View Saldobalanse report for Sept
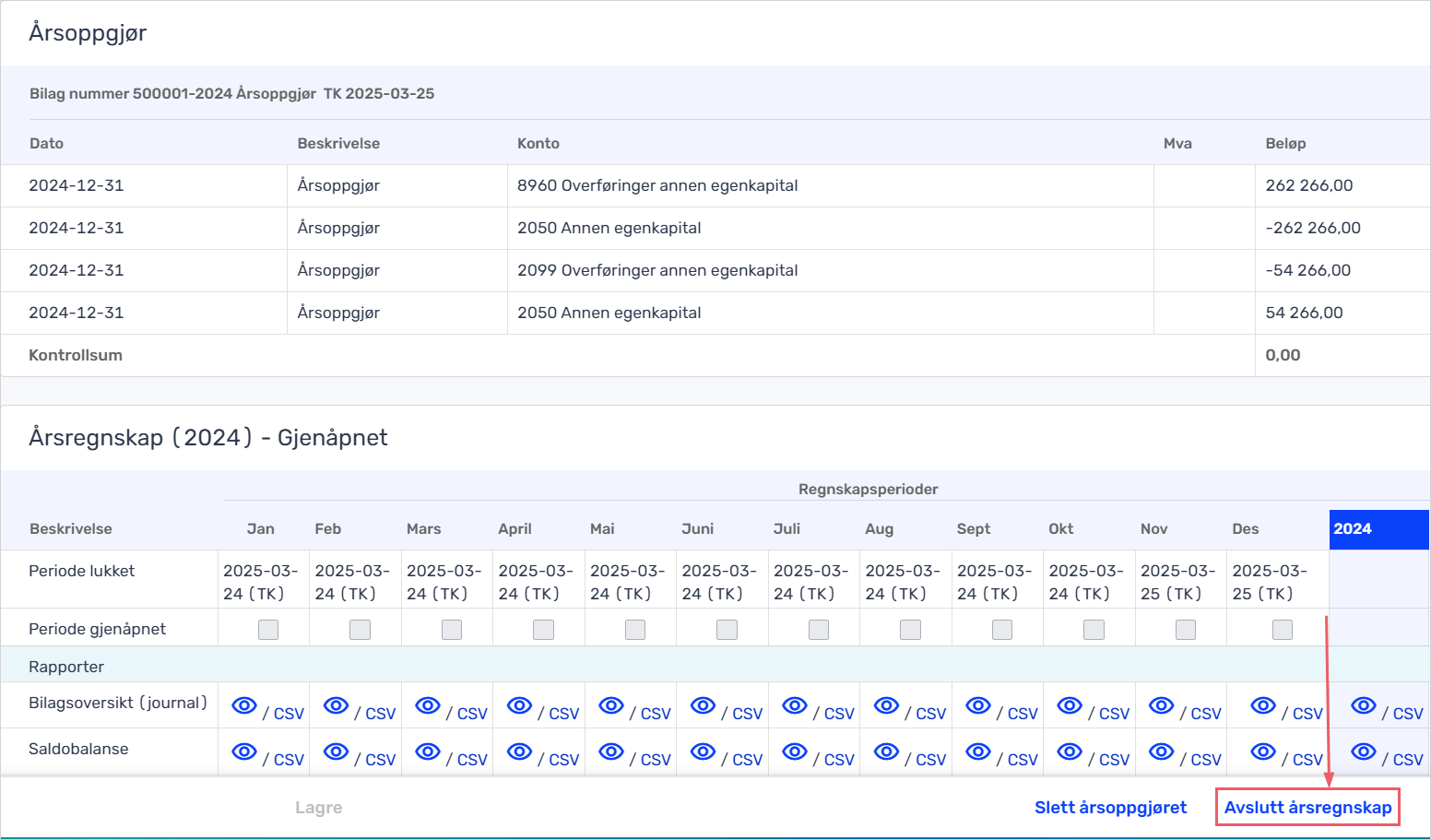Viewport: 1431px width, 840px height. (x=978, y=751)
